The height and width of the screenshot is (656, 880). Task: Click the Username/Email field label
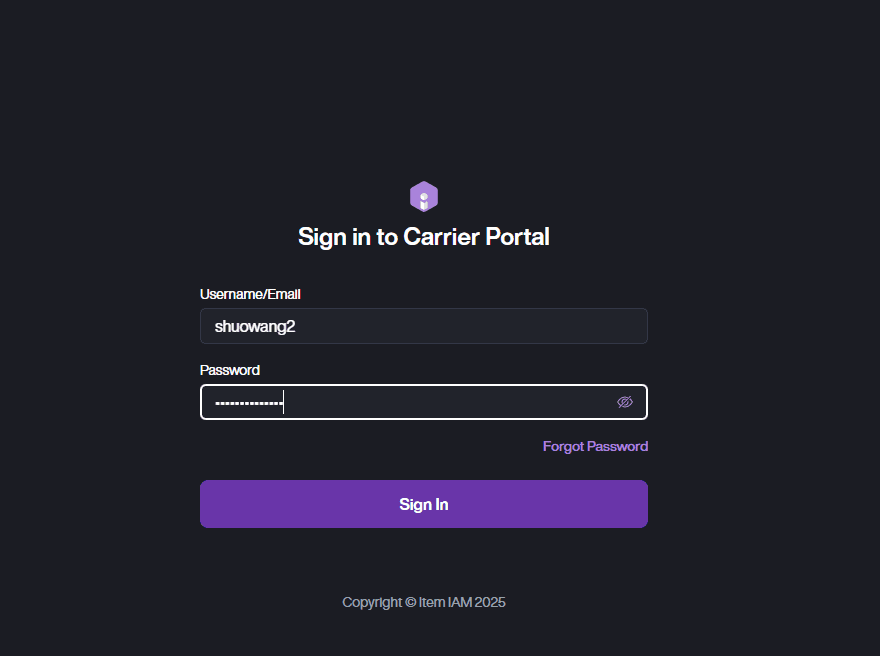(x=250, y=294)
